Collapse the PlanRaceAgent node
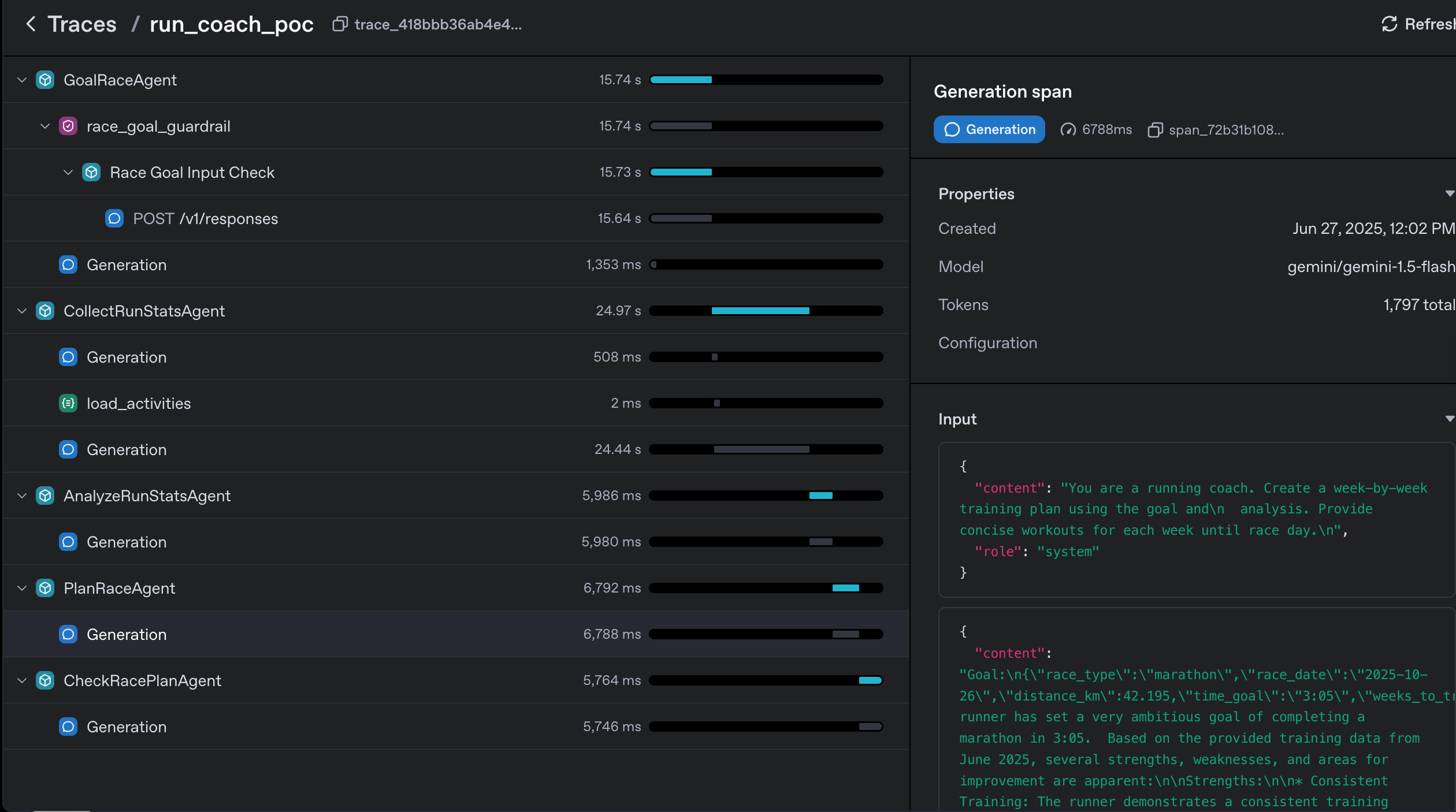Image resolution: width=1456 pixels, height=812 pixels. click(22, 588)
